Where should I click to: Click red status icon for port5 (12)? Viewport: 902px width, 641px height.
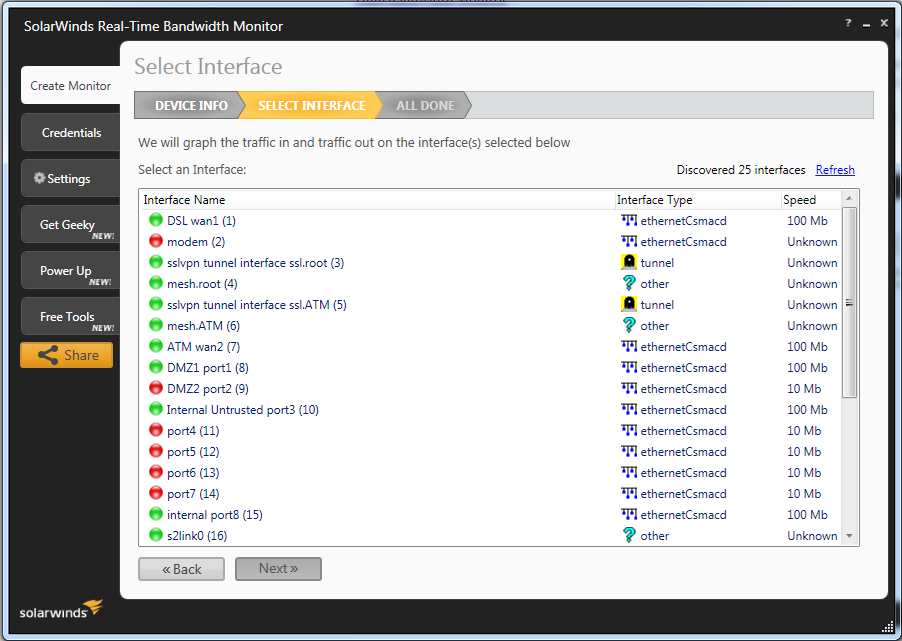click(x=156, y=451)
